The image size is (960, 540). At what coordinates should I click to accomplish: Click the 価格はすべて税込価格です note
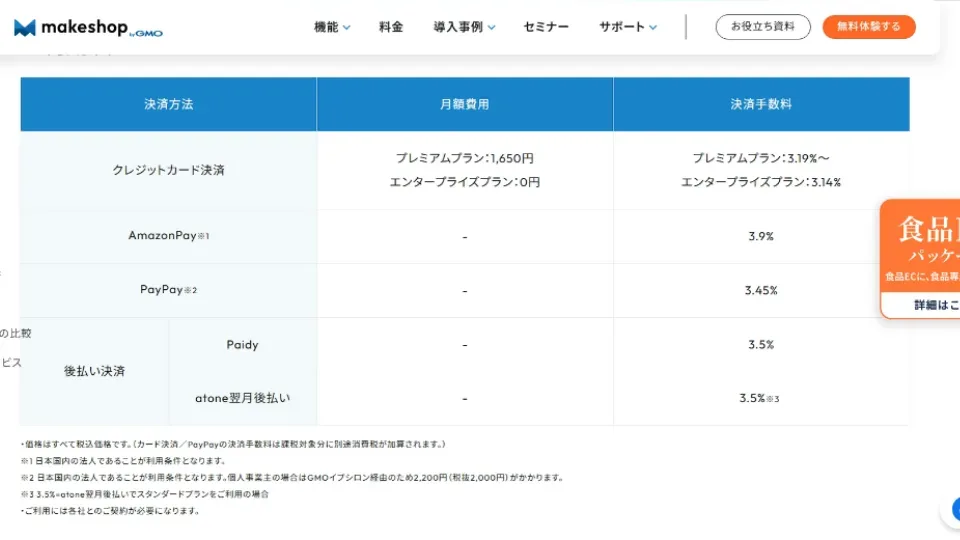point(233,444)
